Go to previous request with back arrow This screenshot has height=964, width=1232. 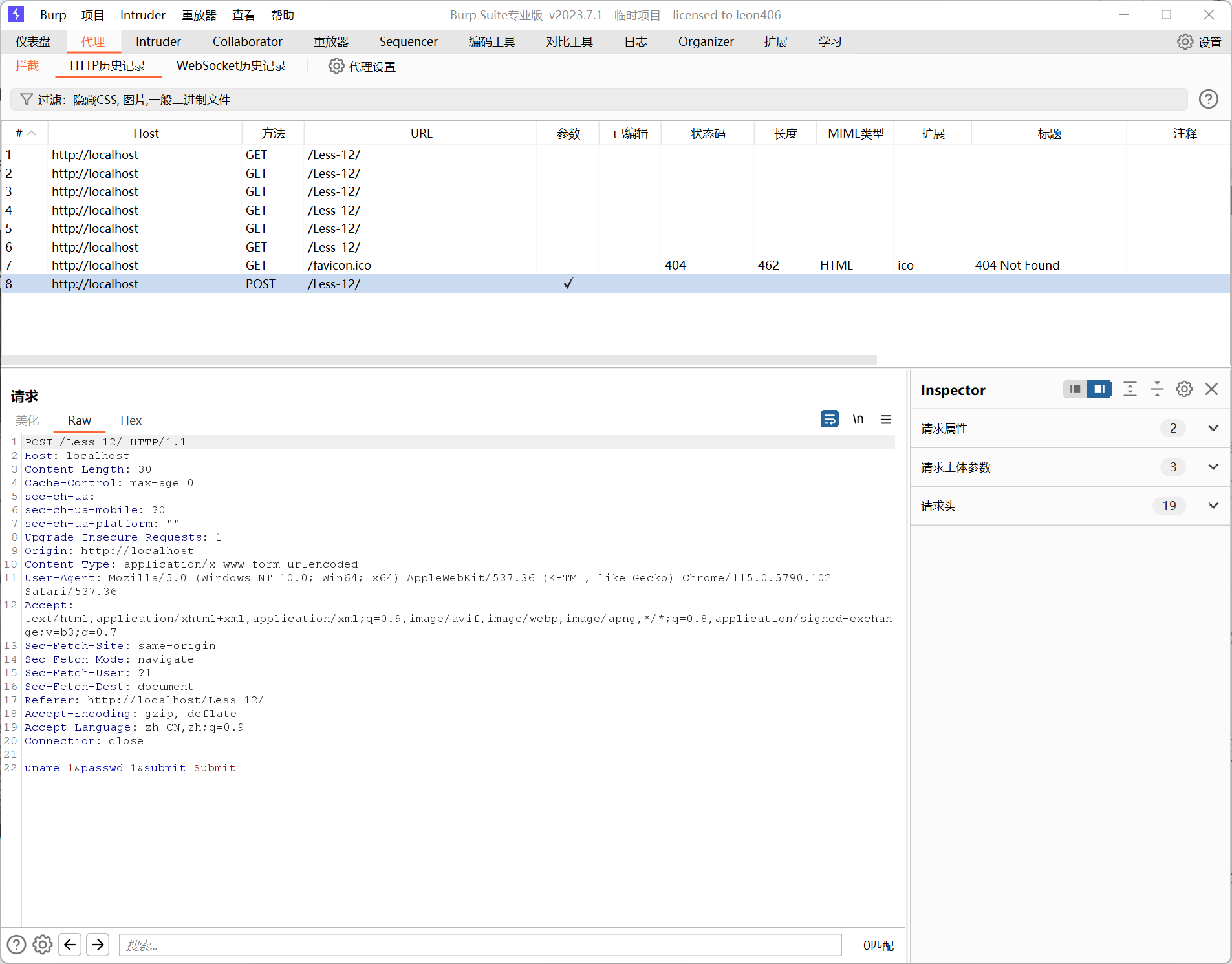click(x=70, y=945)
